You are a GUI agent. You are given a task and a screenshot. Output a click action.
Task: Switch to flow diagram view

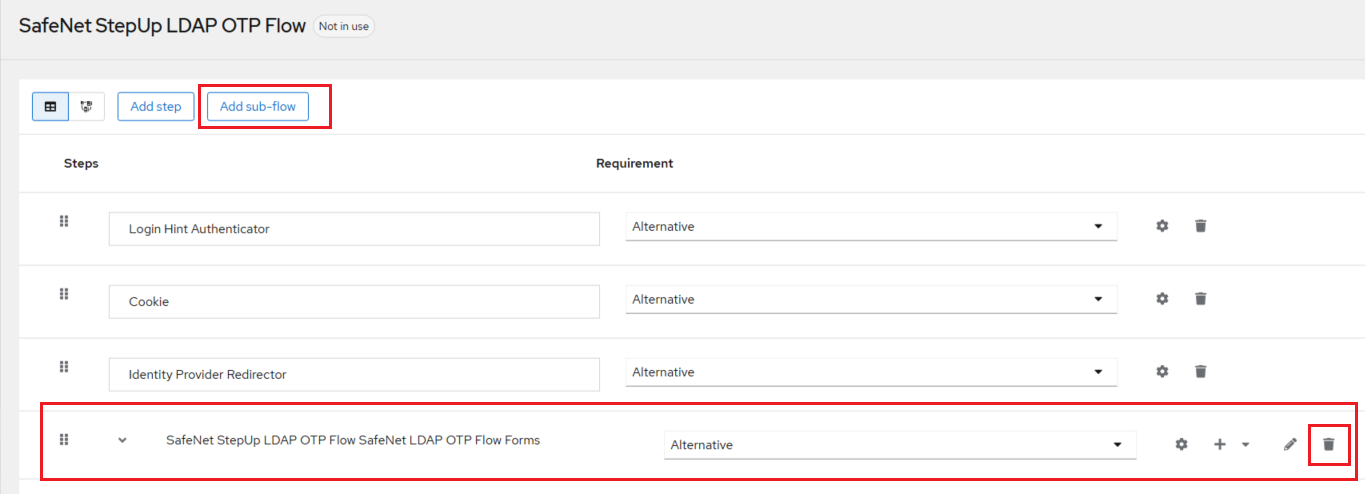tap(87, 107)
